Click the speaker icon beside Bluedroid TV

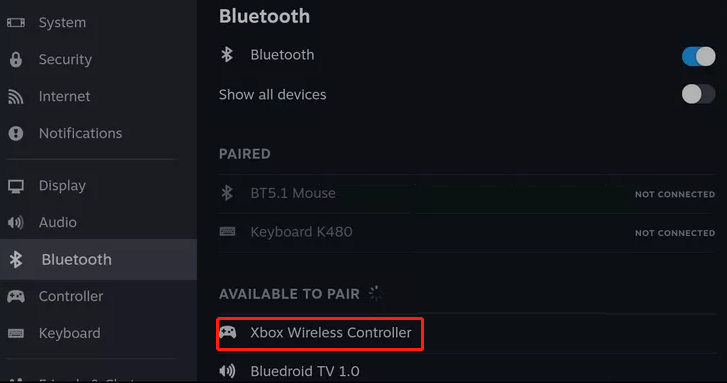click(227, 371)
